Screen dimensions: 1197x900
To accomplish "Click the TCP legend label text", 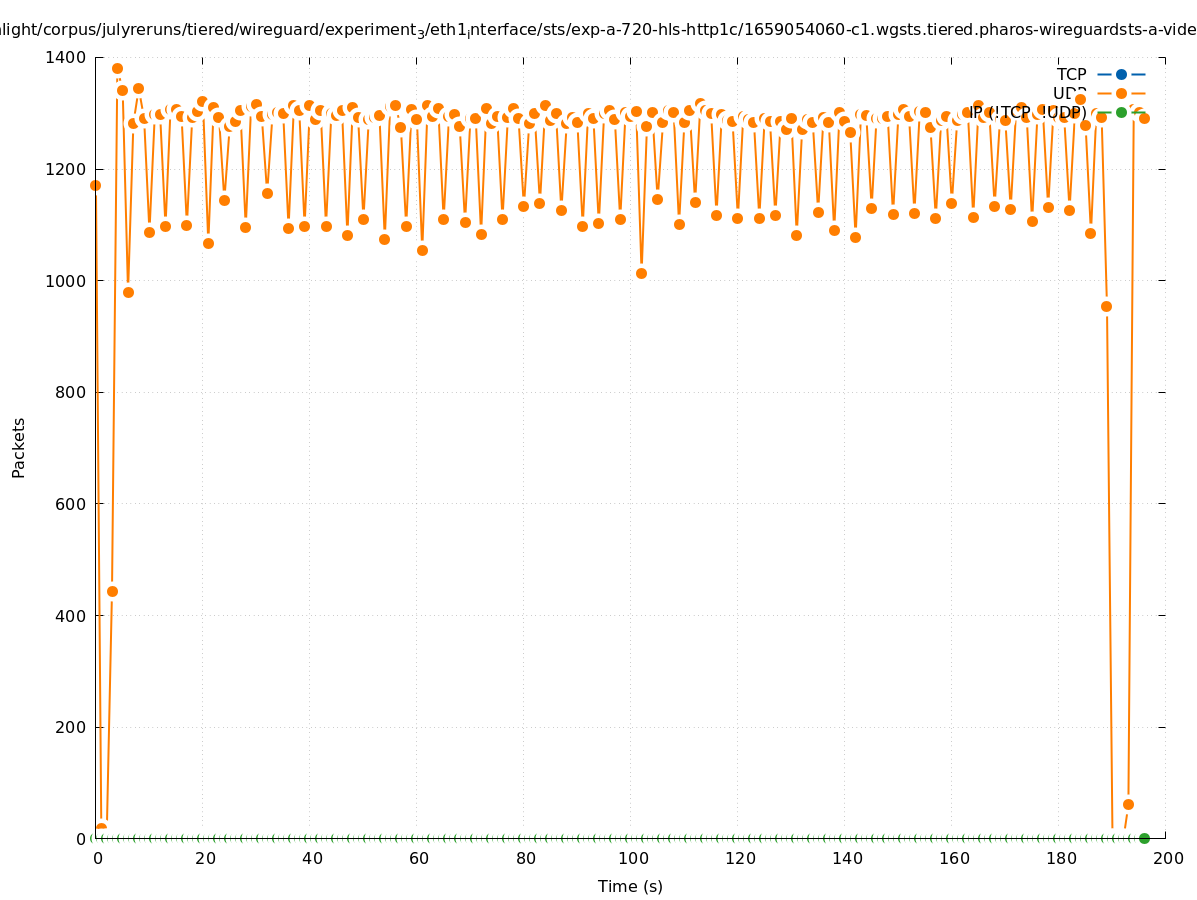I will click(x=1071, y=74).
